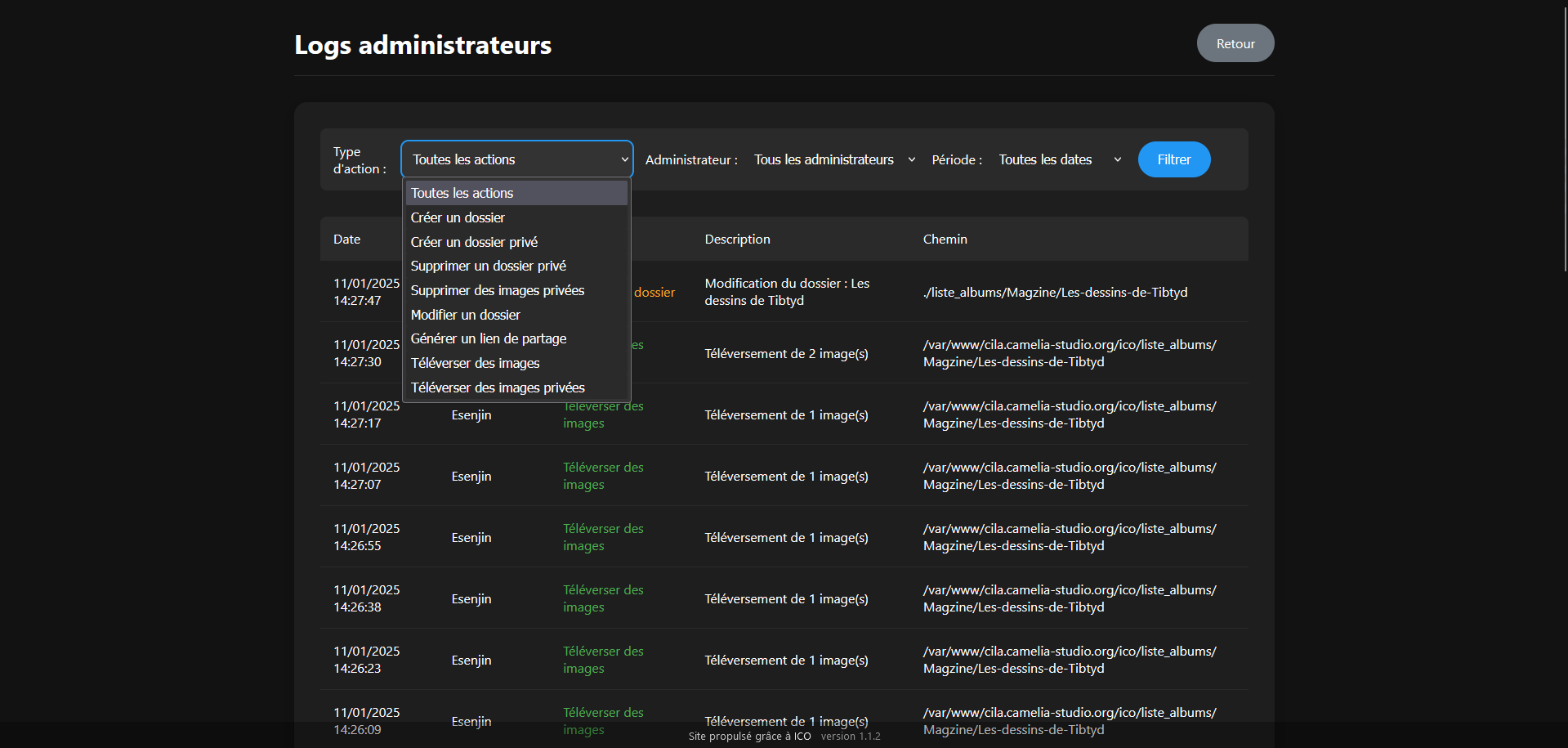Screen dimensions: 1568x748
Task: Click Esenjin in the 14:26:55 row
Action: (x=471, y=537)
